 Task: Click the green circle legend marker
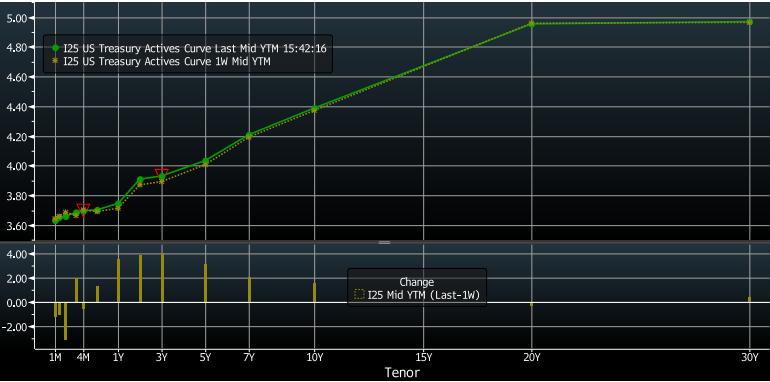coord(55,48)
